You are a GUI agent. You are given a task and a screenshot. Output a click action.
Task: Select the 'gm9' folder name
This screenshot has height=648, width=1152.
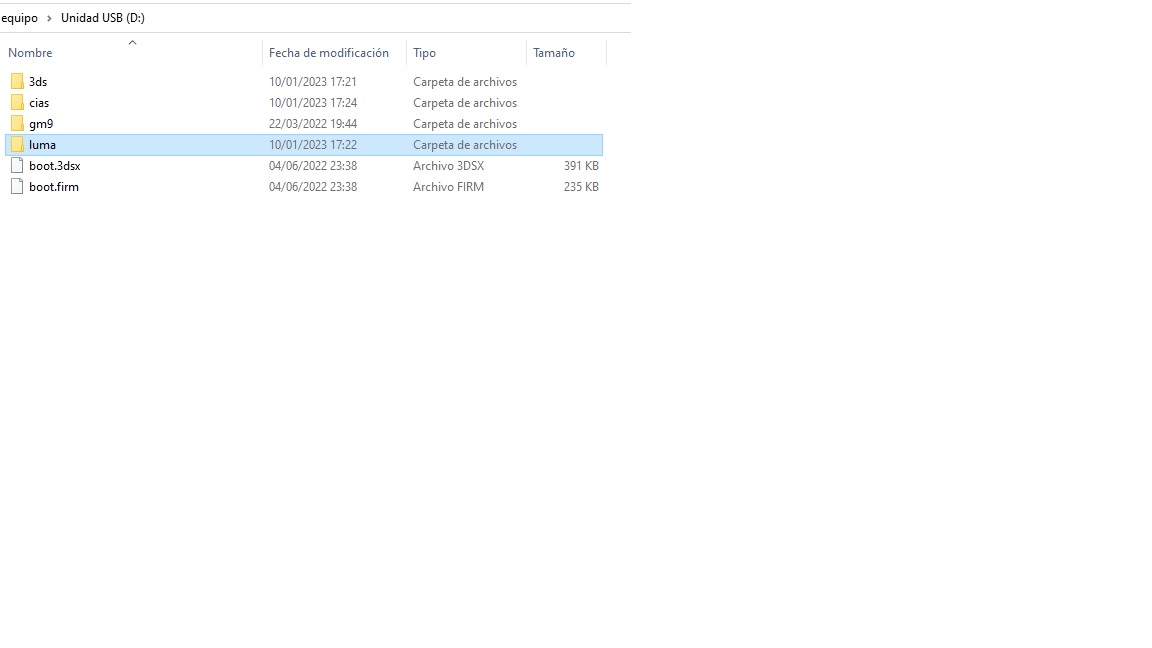point(41,123)
